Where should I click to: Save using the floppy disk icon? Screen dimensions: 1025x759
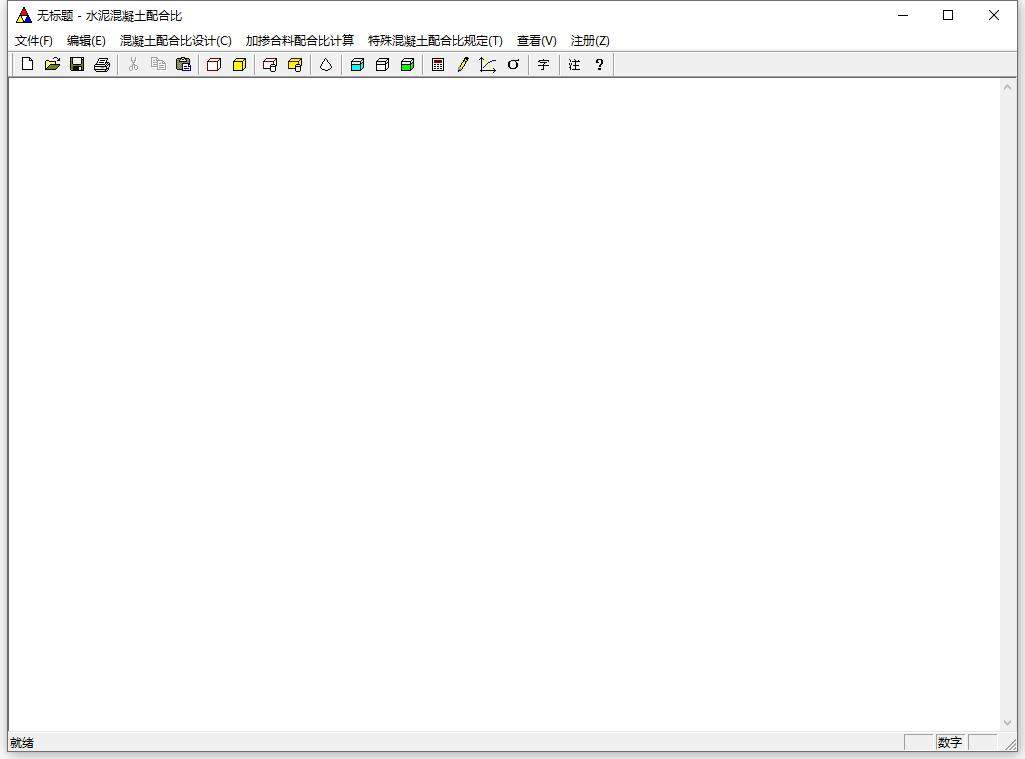point(77,64)
